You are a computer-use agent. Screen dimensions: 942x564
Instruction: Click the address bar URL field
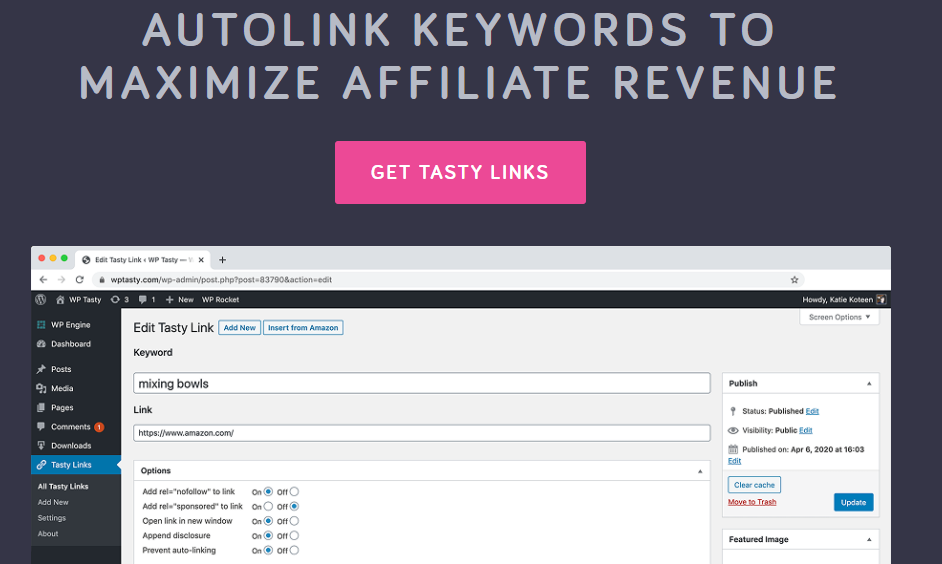[448, 280]
